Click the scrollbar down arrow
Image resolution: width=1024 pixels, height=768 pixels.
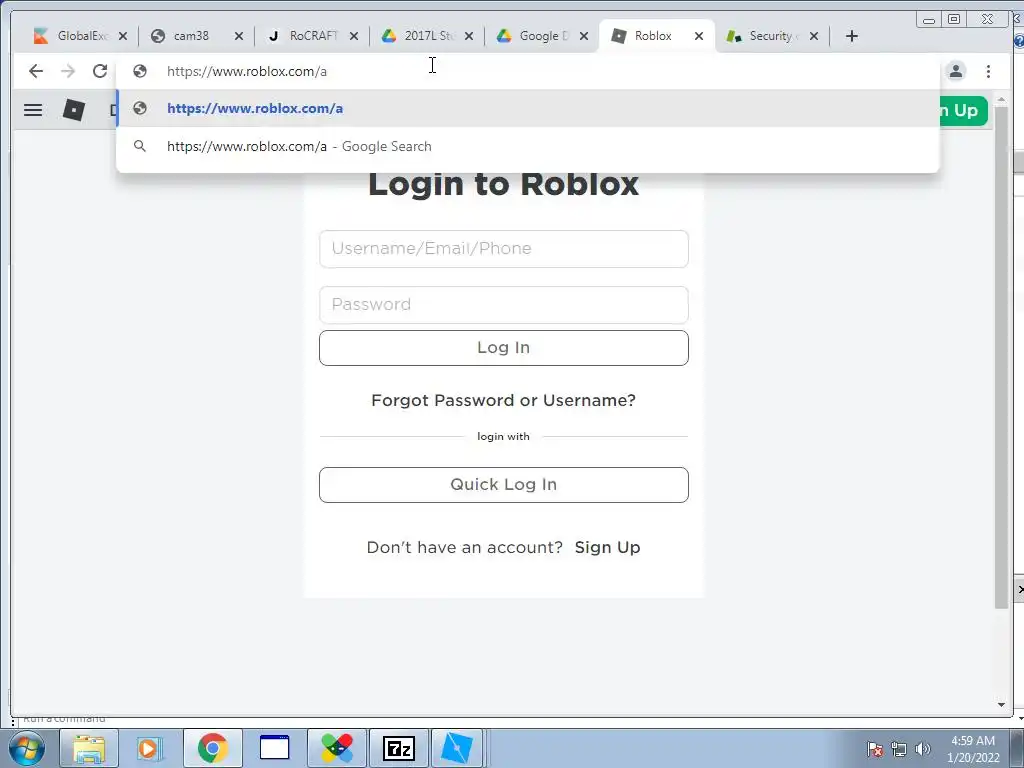(x=1001, y=705)
